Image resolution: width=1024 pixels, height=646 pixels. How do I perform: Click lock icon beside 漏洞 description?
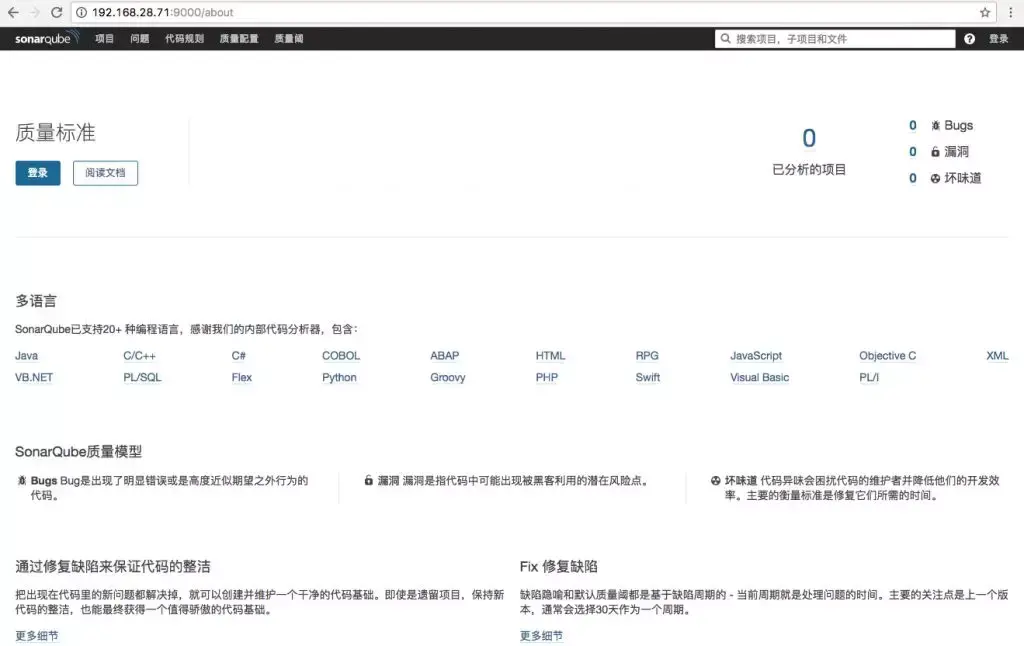368,481
